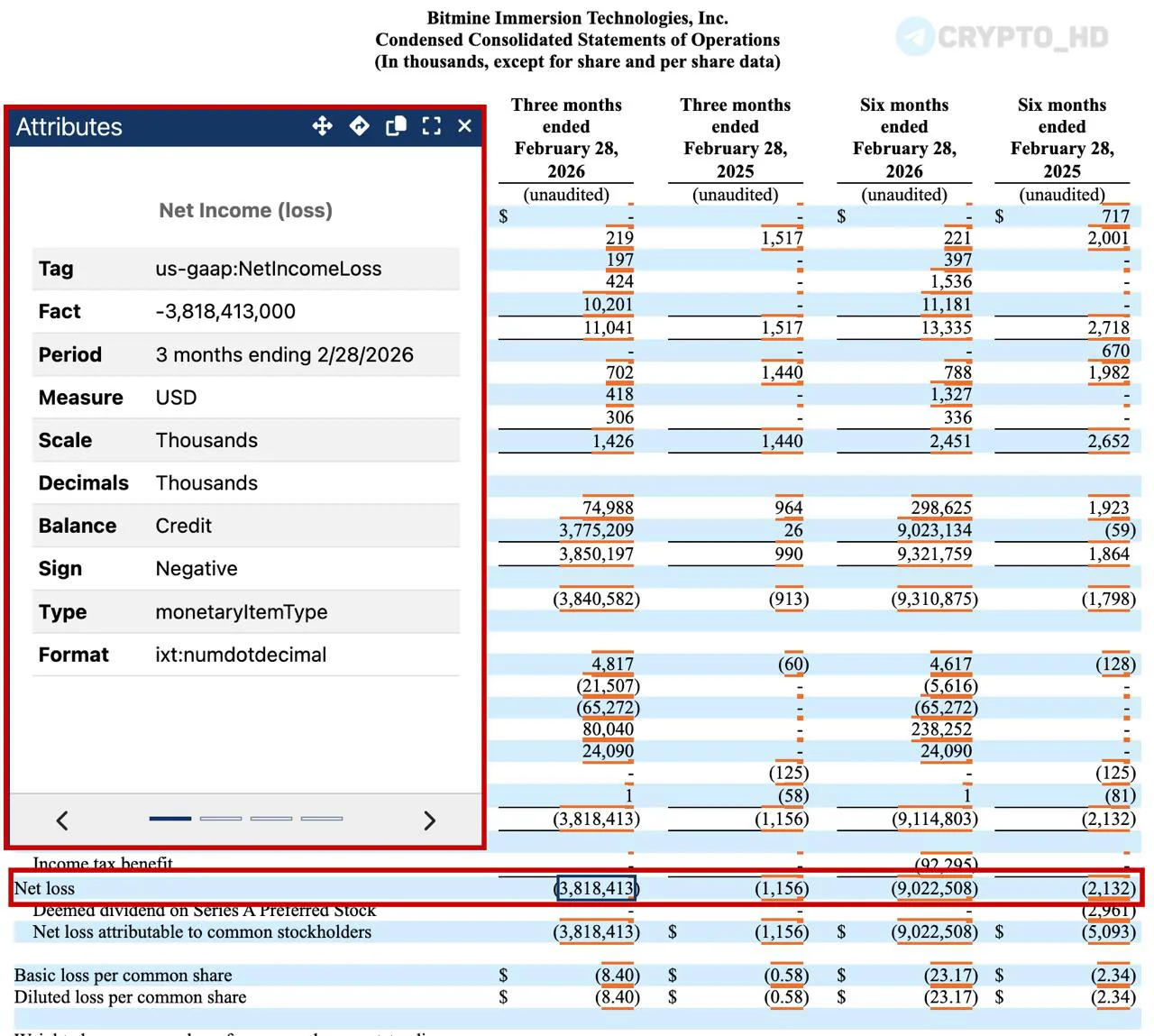This screenshot has height=1036, width=1154.
Task: Select basic loss per share (8.40)
Action: (617, 975)
